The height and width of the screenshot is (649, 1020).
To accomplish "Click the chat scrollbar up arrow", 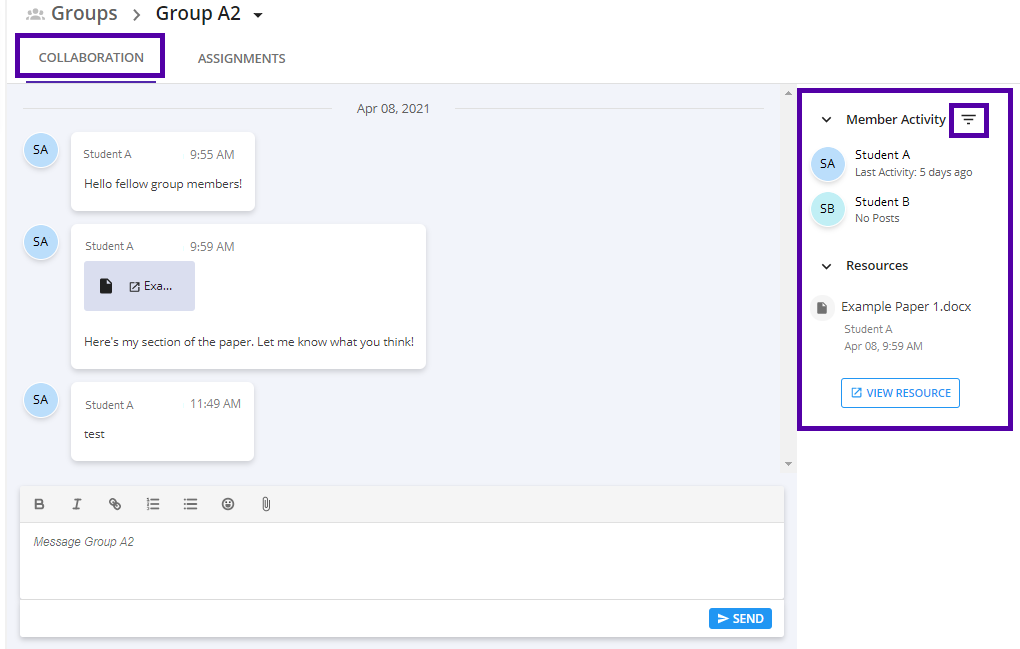I will click(x=788, y=94).
